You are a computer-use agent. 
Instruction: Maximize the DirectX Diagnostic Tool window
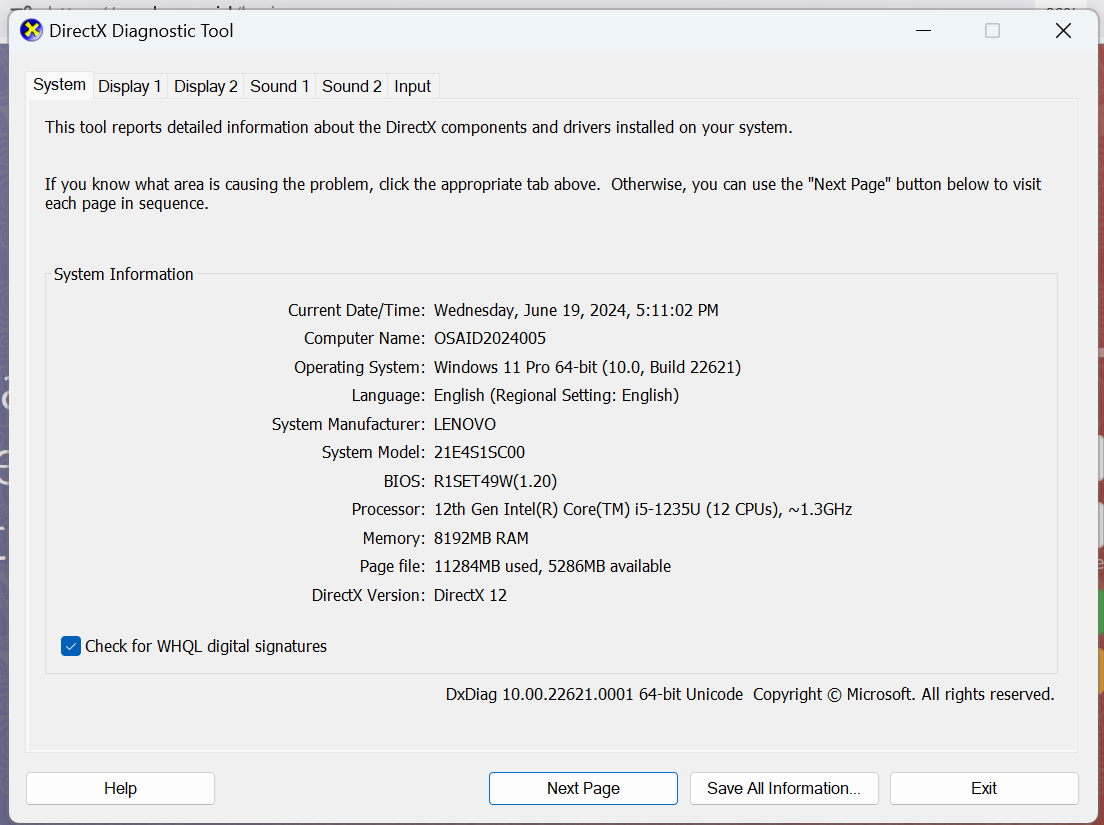(992, 31)
